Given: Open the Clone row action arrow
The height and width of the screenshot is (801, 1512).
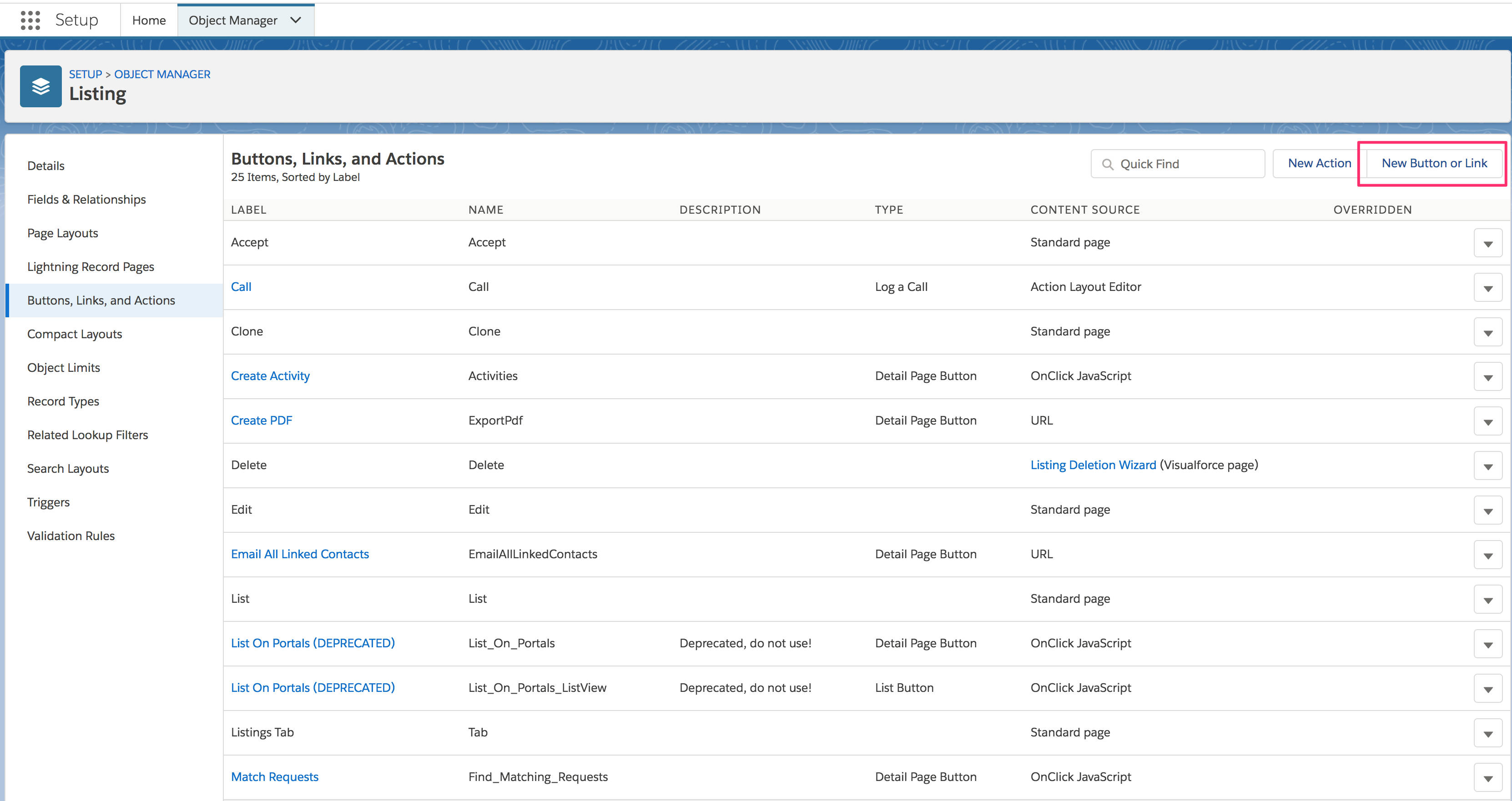Looking at the screenshot, I should point(1488,331).
